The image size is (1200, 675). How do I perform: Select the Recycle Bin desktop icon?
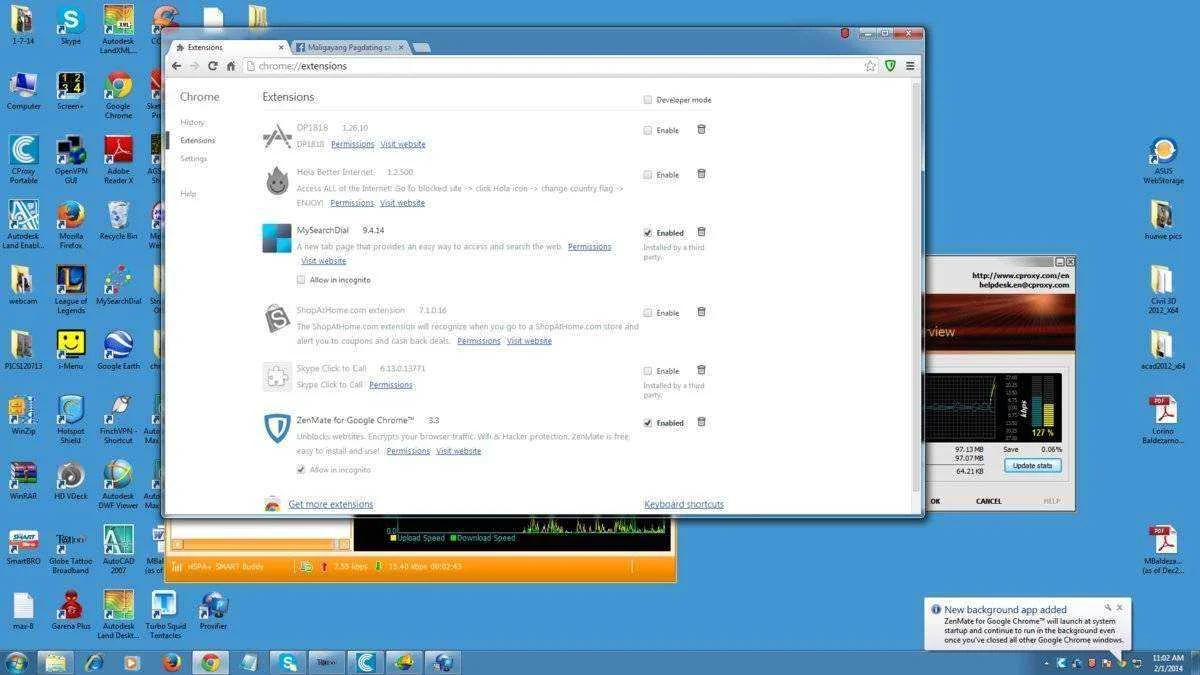118,220
